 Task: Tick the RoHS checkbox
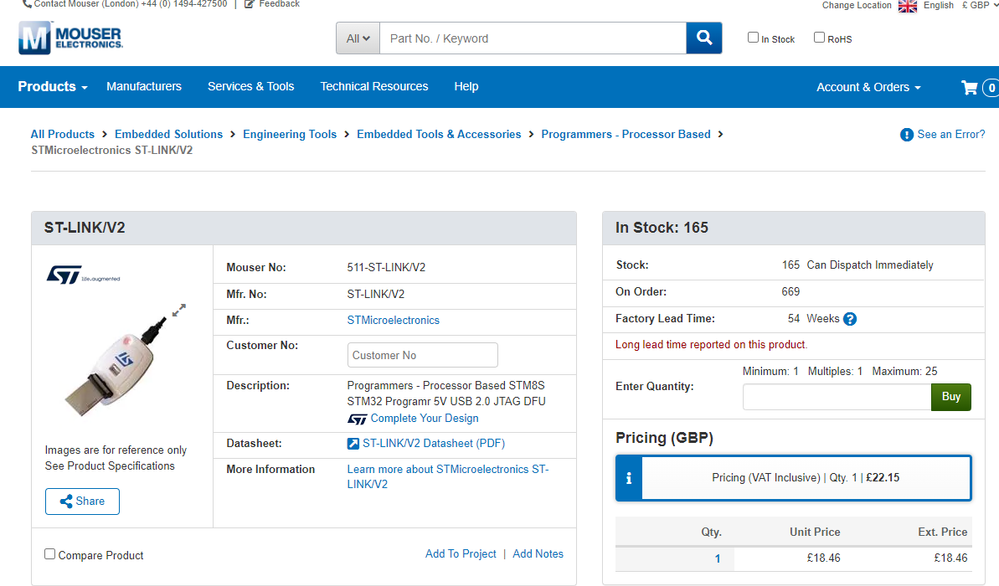[x=819, y=38]
